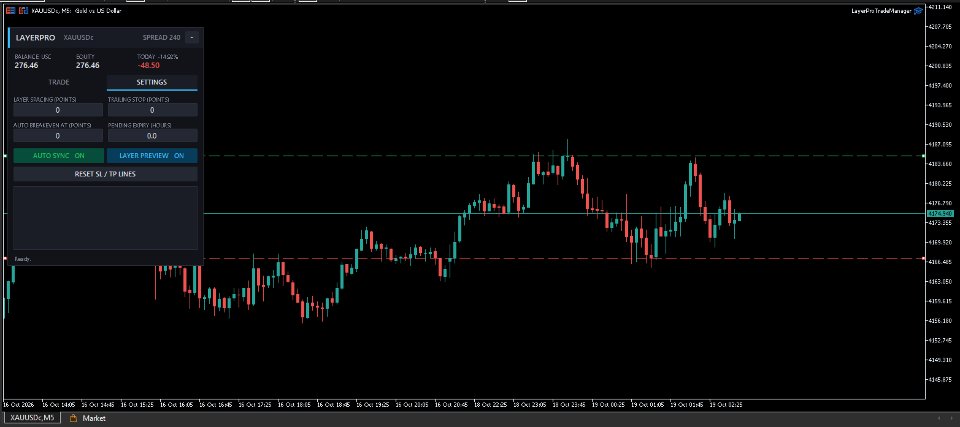
Task: Focus the Pending Expiry (hours) input
Action: coord(152,136)
